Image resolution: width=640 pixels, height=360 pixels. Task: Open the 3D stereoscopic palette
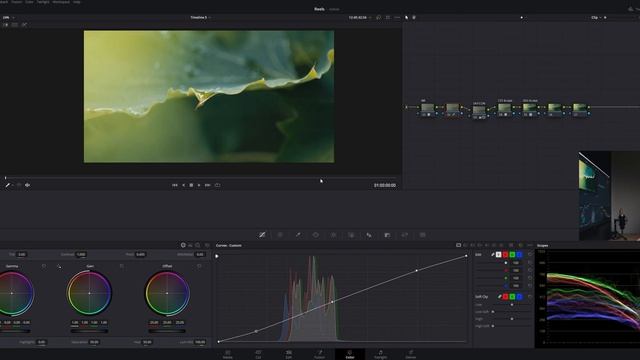[422, 235]
